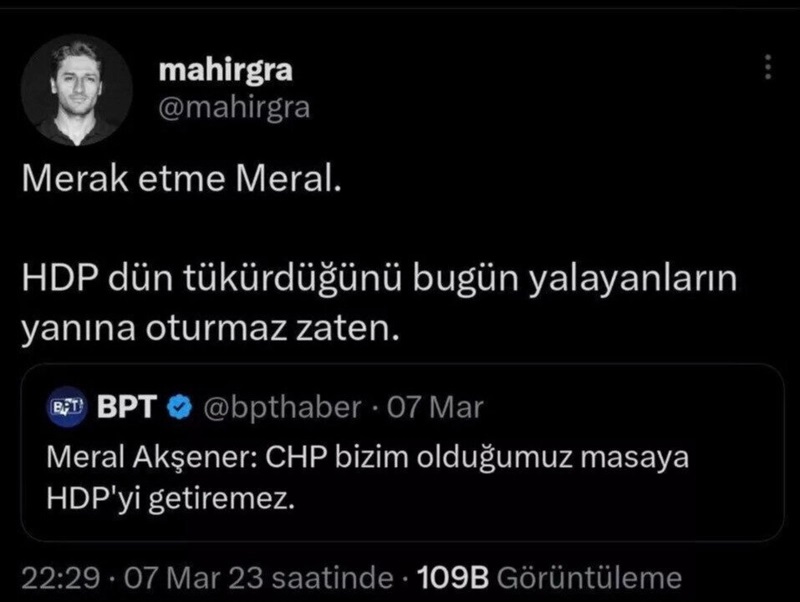Click the quoted text 'Meral Akşener: CHP bizim'
The height and width of the screenshot is (602, 800).
[368, 459]
